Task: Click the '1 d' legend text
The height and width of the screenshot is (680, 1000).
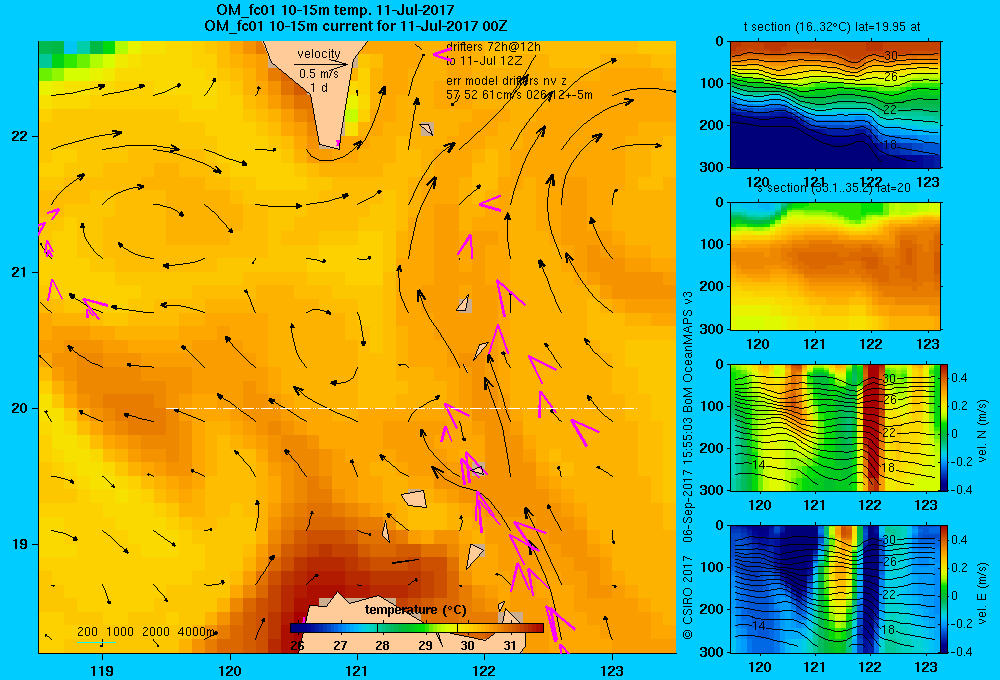Action: click(x=319, y=88)
